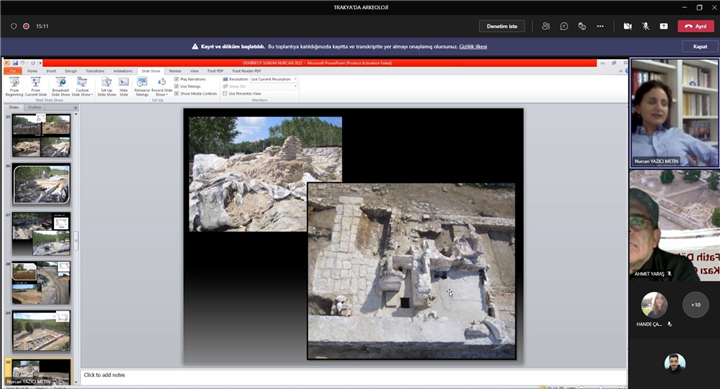The width and height of the screenshot is (720, 389).
Task: Switch to the Outline pane tab
Action: point(34,107)
